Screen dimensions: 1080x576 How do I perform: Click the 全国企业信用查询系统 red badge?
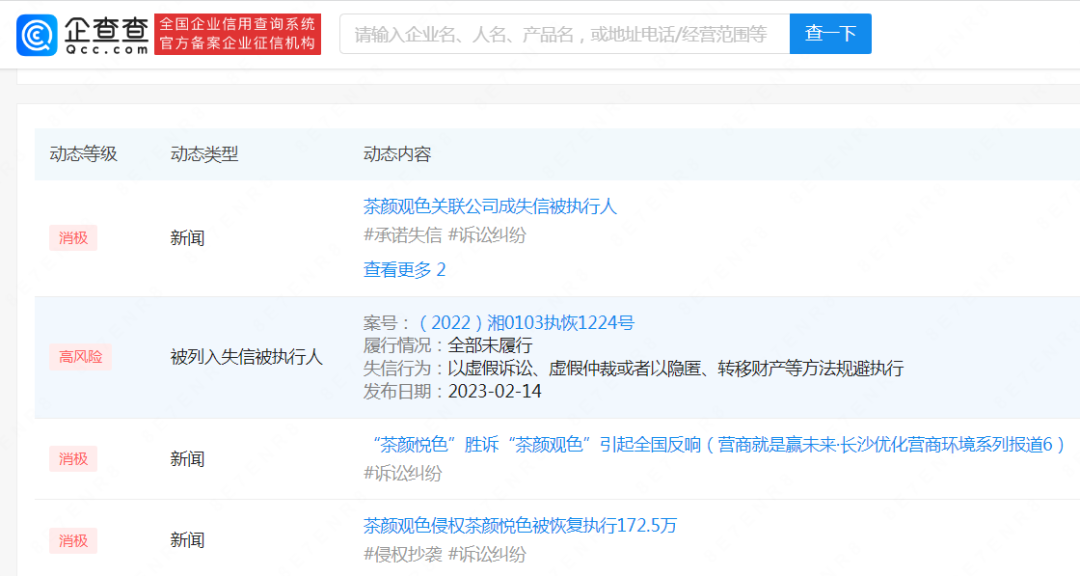tap(237, 22)
